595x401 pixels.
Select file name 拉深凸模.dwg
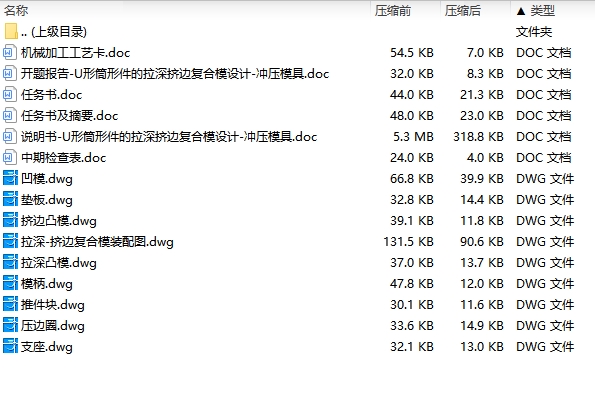pyautogui.click(x=59, y=263)
